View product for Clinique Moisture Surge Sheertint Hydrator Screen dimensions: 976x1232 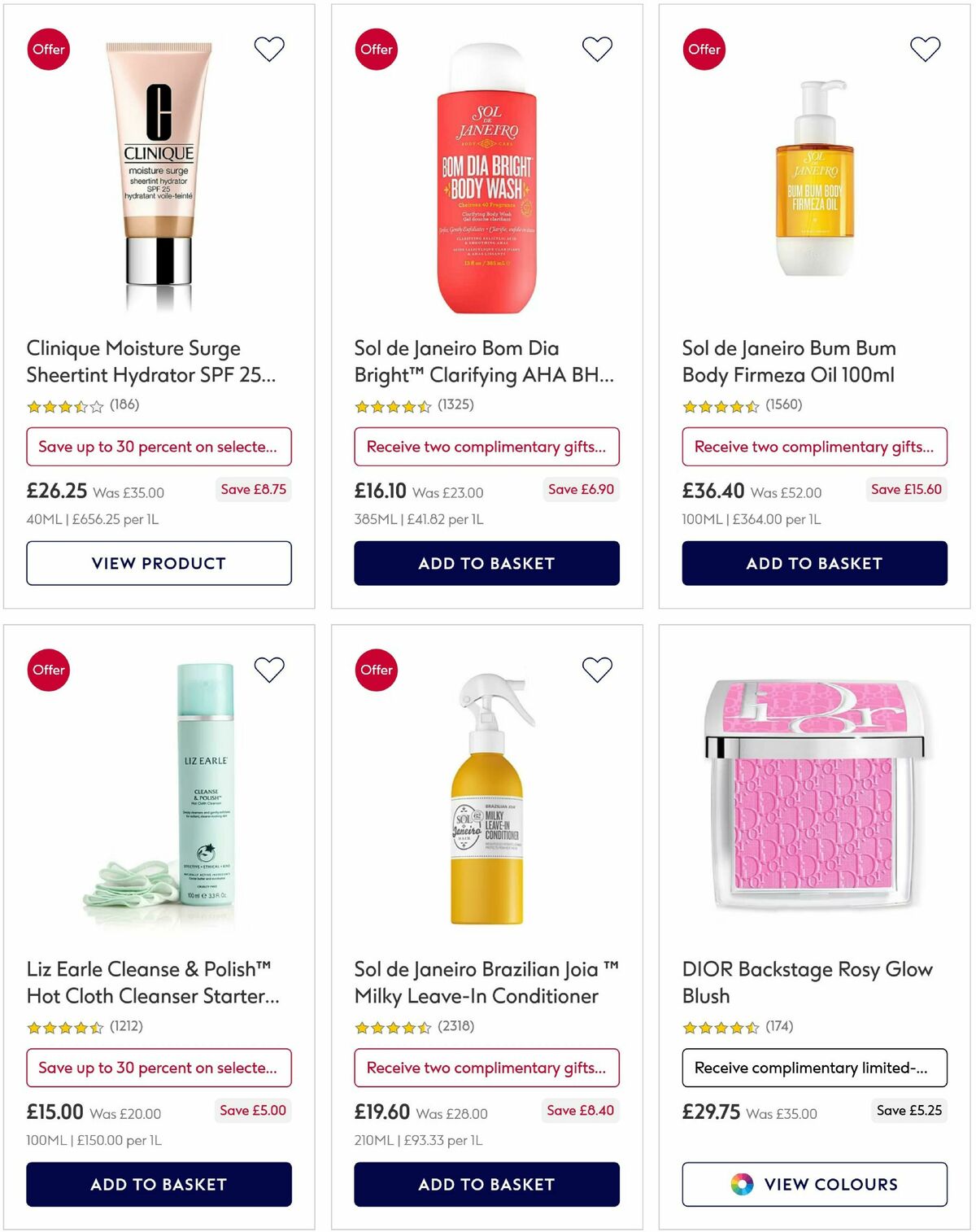(159, 563)
